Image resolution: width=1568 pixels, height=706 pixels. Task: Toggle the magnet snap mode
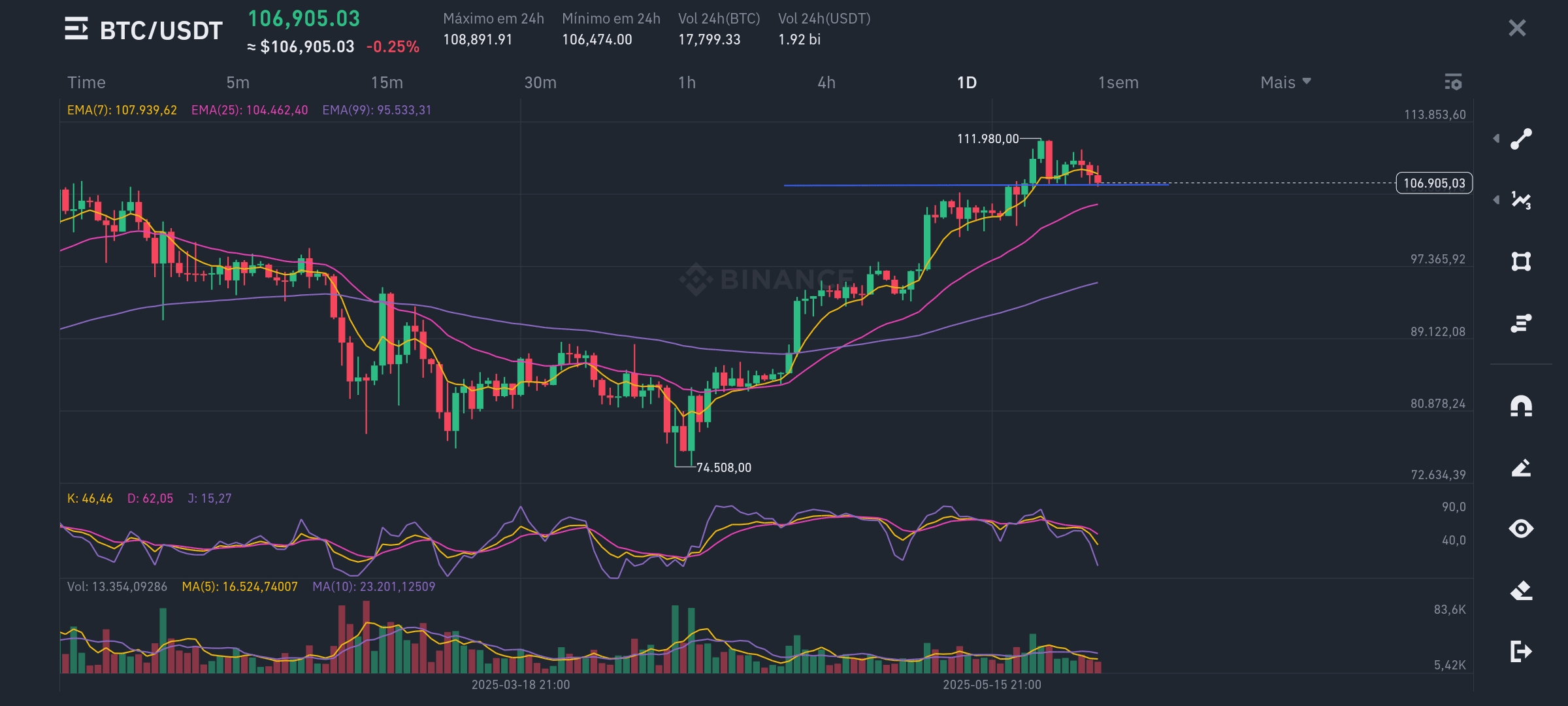(x=1521, y=406)
